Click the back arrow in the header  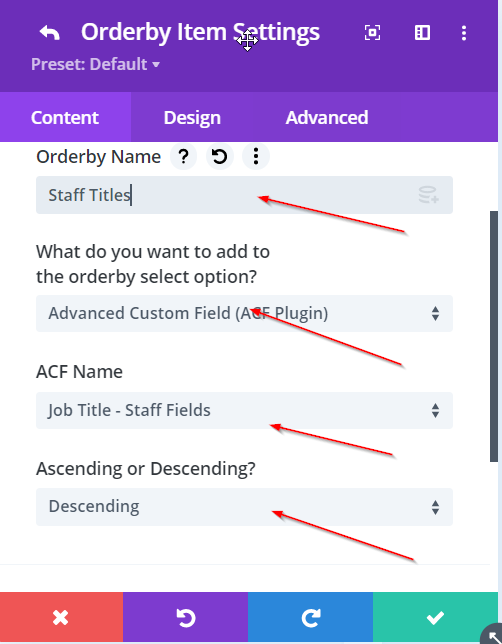coord(50,32)
